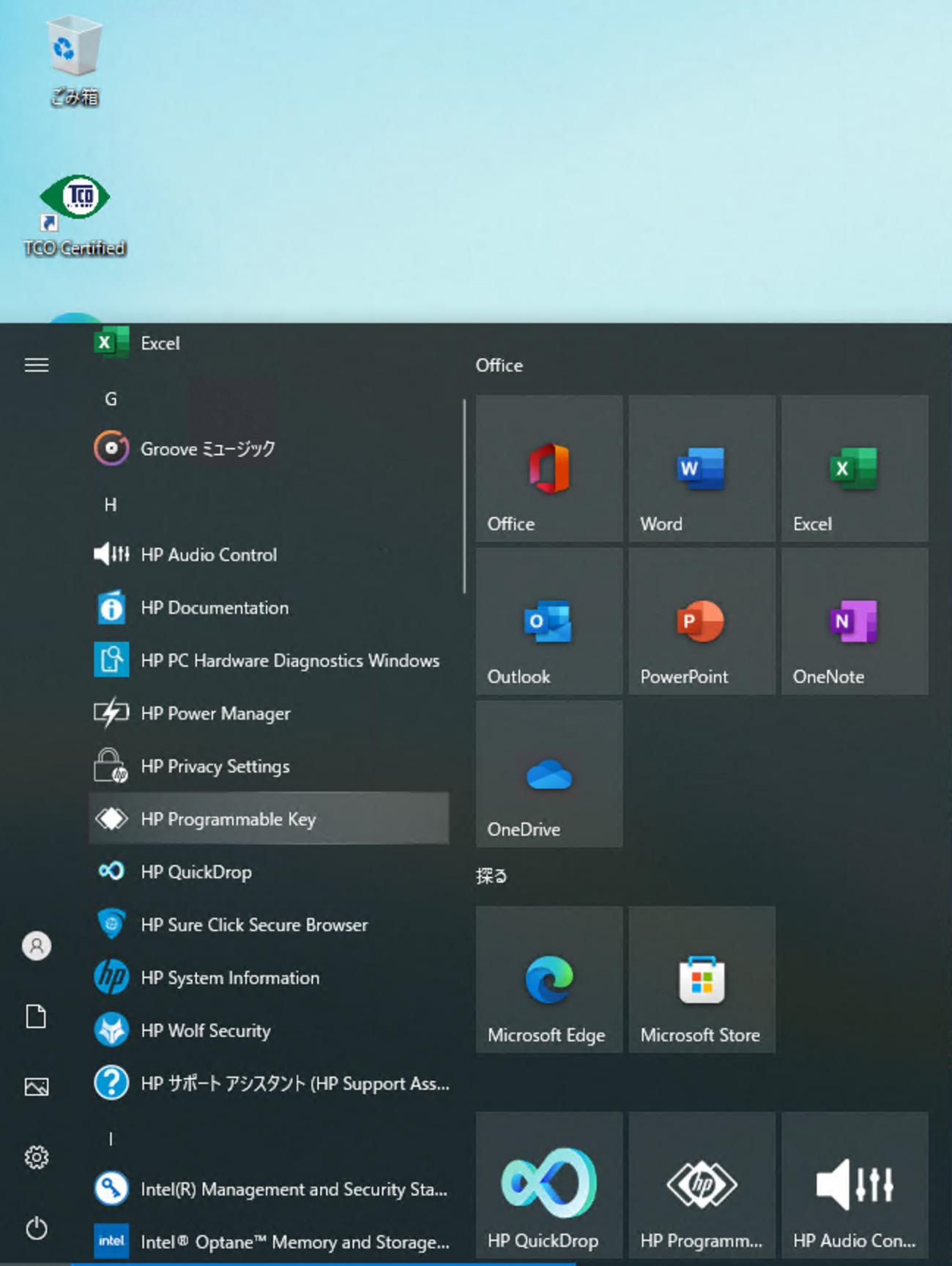Screen dimensions: 952x1266
Task: Open HP QuickDrop in the app list
Action: coord(269,871)
